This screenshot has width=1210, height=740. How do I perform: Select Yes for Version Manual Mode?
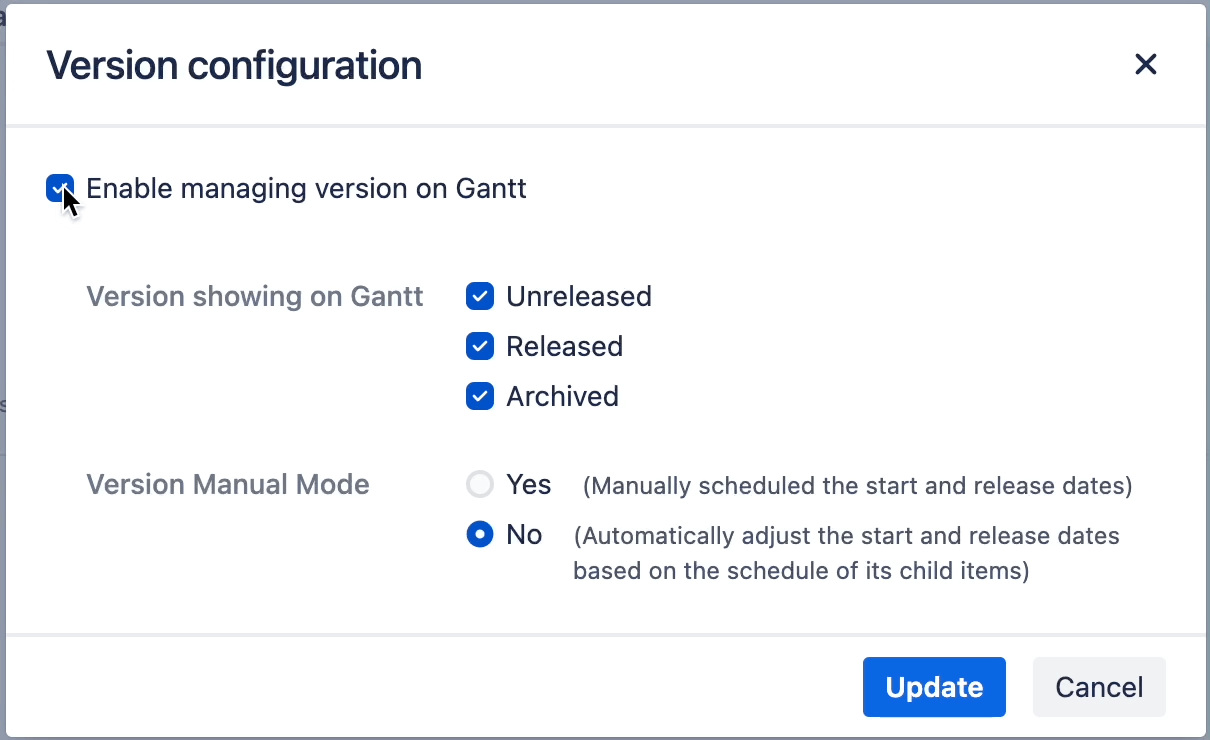pos(479,484)
